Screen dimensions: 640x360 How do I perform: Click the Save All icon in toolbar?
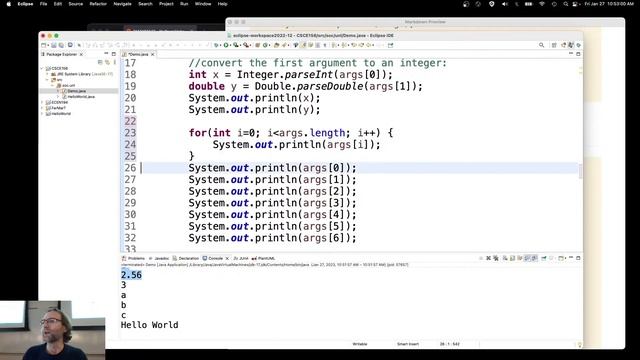tap(61, 45)
